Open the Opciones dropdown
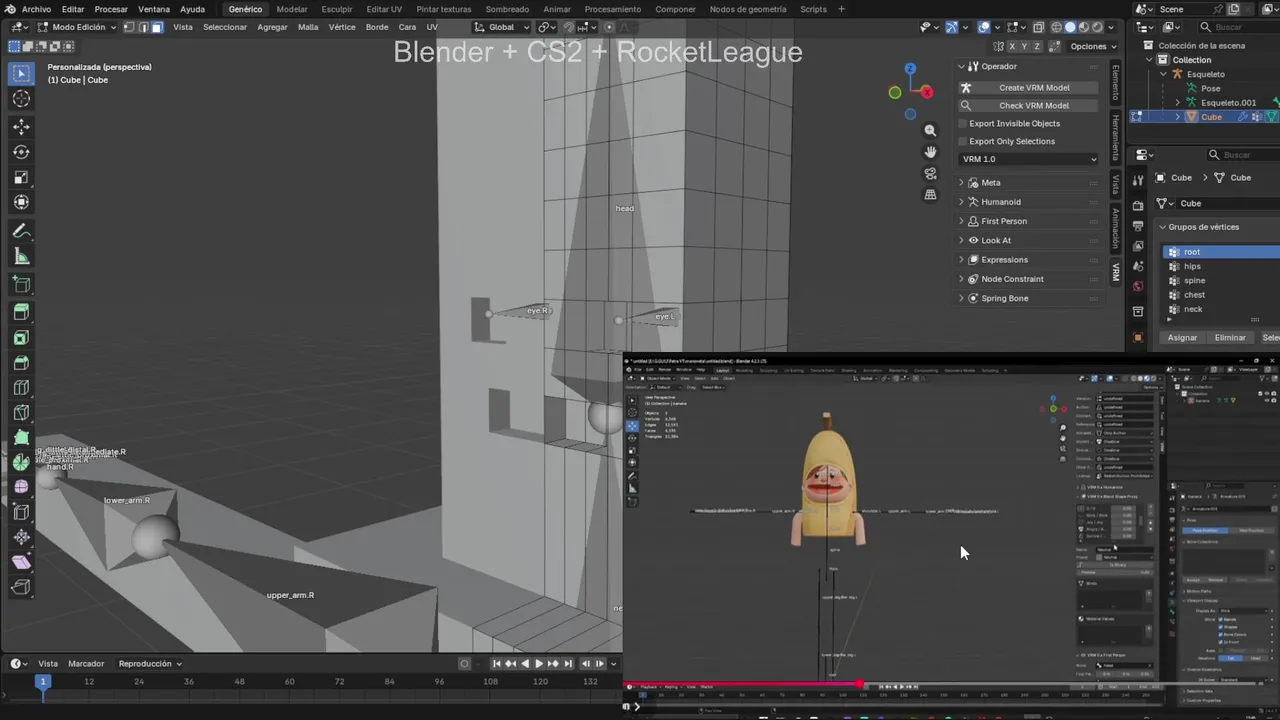 (x=1093, y=46)
